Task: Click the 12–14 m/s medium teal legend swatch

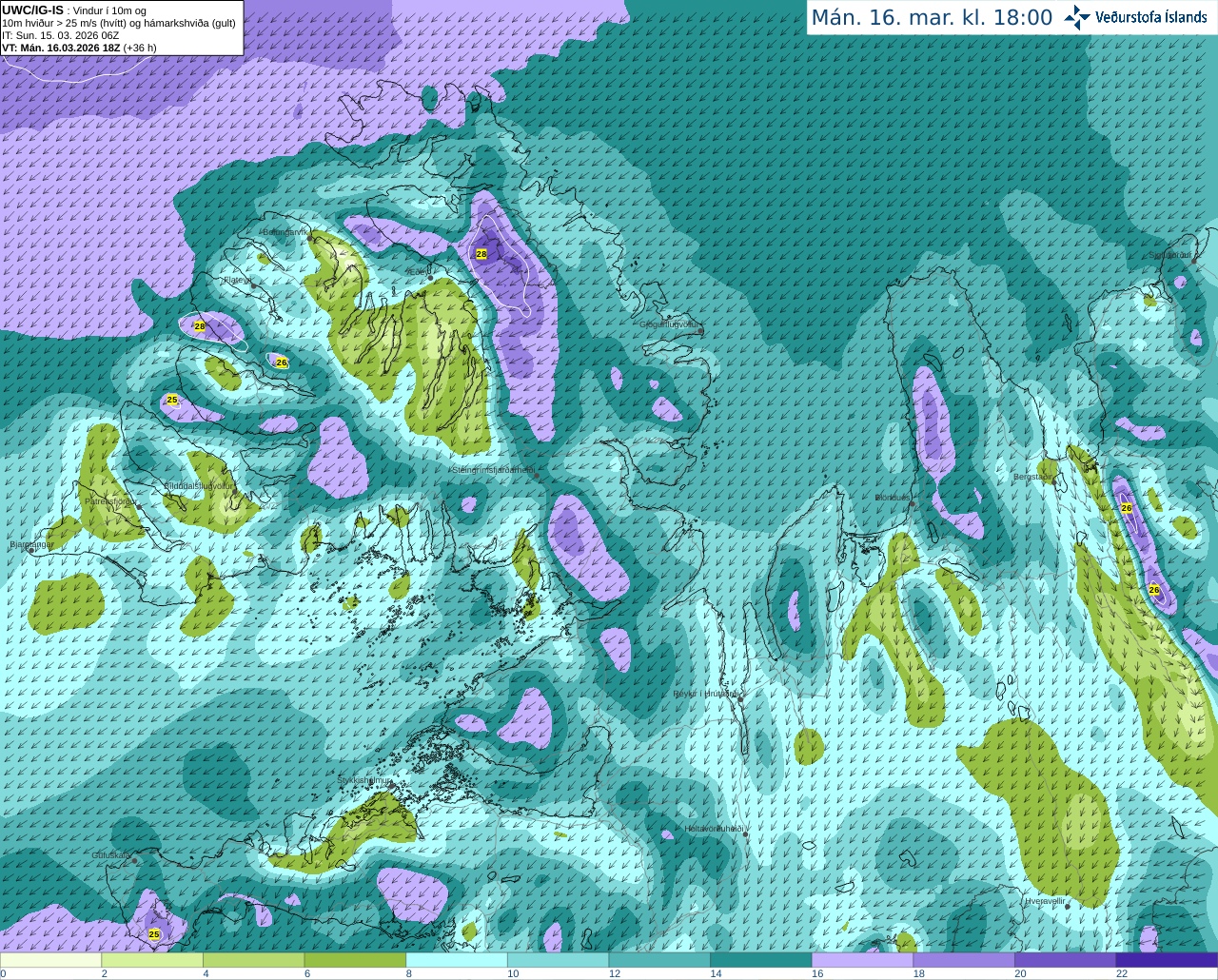Action: 659,960
